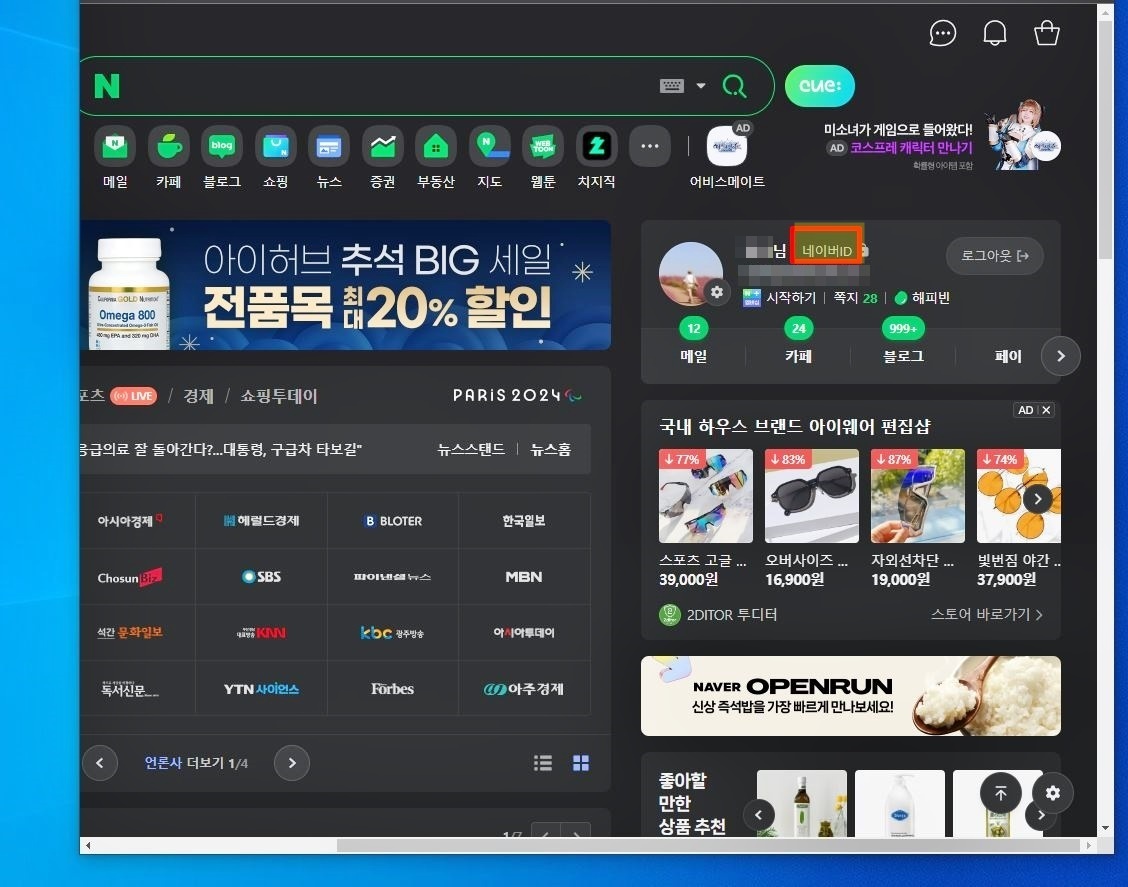Open the shopping bag icon
1128x887 pixels.
click(x=1047, y=33)
